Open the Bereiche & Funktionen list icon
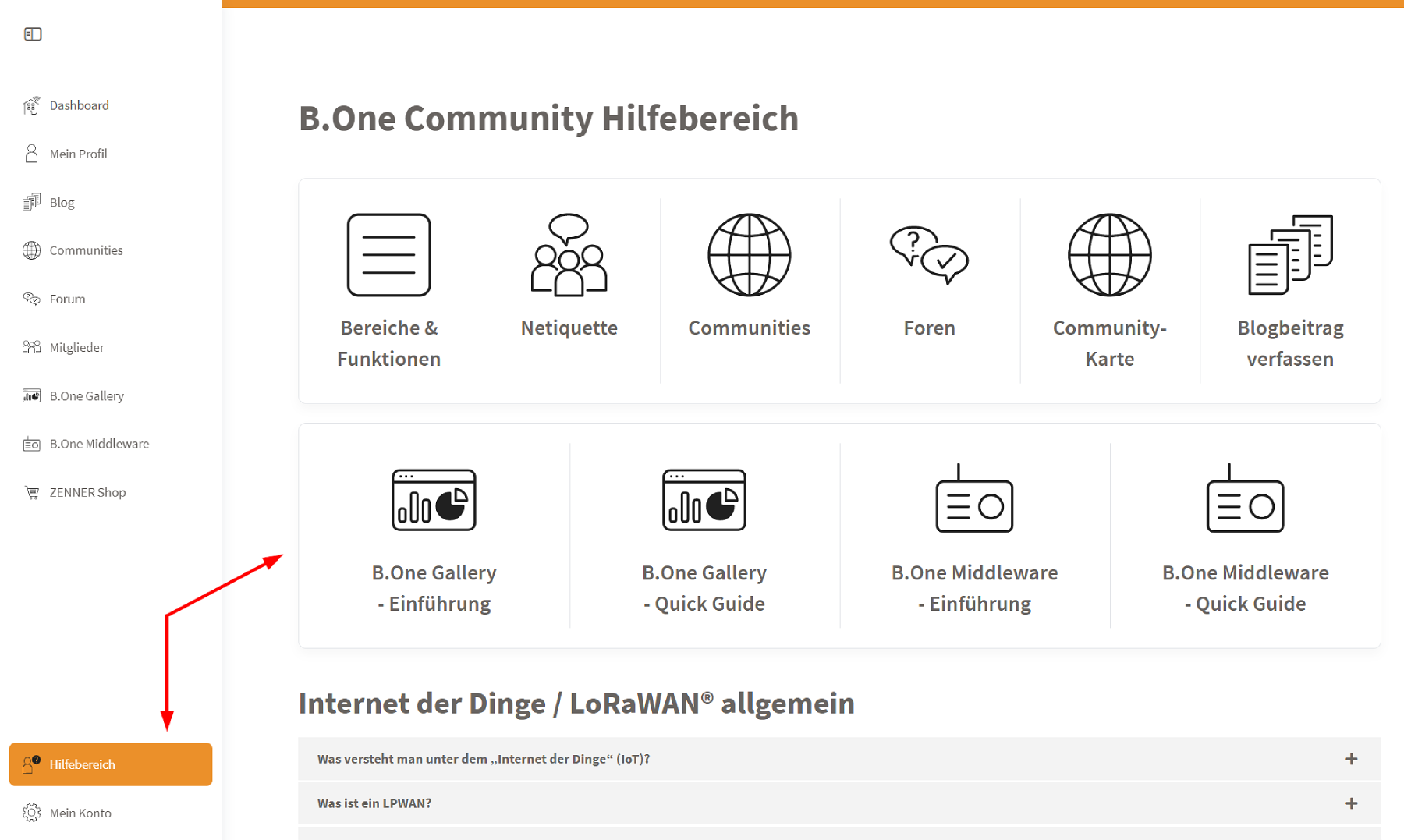This screenshot has width=1404, height=840. (x=388, y=255)
